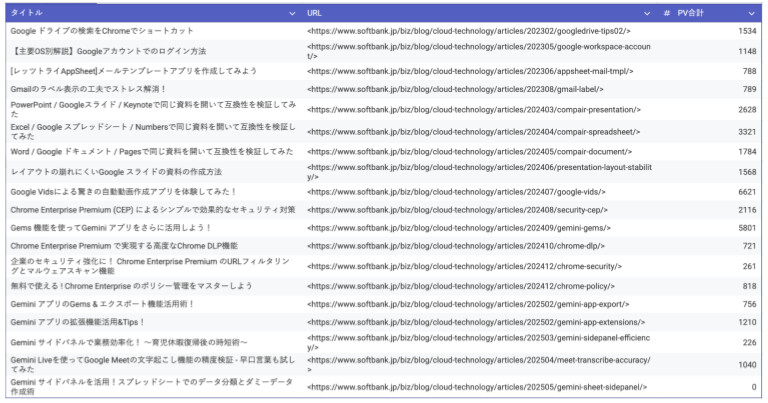The height and width of the screenshot is (403, 768).
Task: Click PV value 1568
Action: [x=747, y=172]
